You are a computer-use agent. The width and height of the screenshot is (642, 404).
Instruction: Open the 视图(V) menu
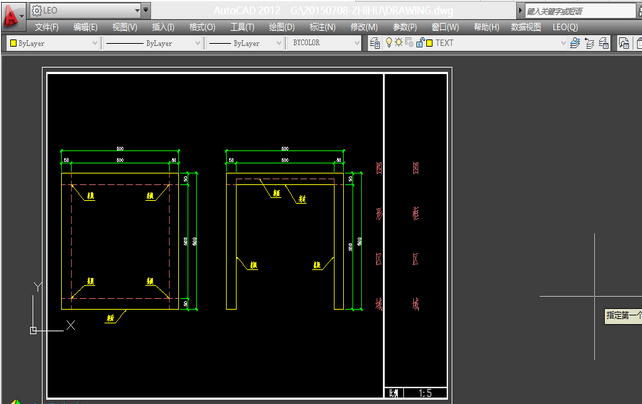click(x=125, y=27)
